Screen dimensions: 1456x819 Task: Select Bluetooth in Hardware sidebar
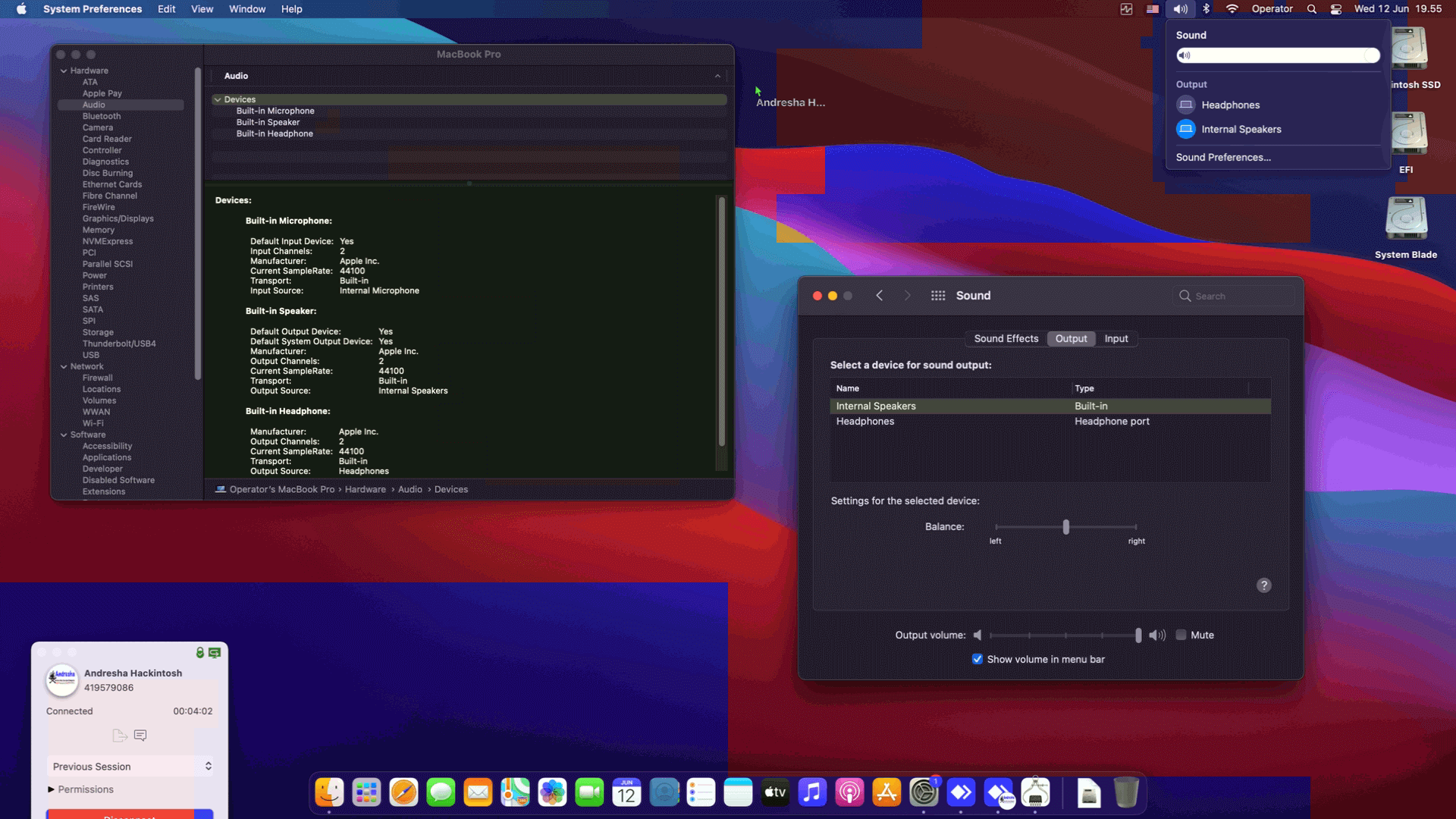(102, 116)
